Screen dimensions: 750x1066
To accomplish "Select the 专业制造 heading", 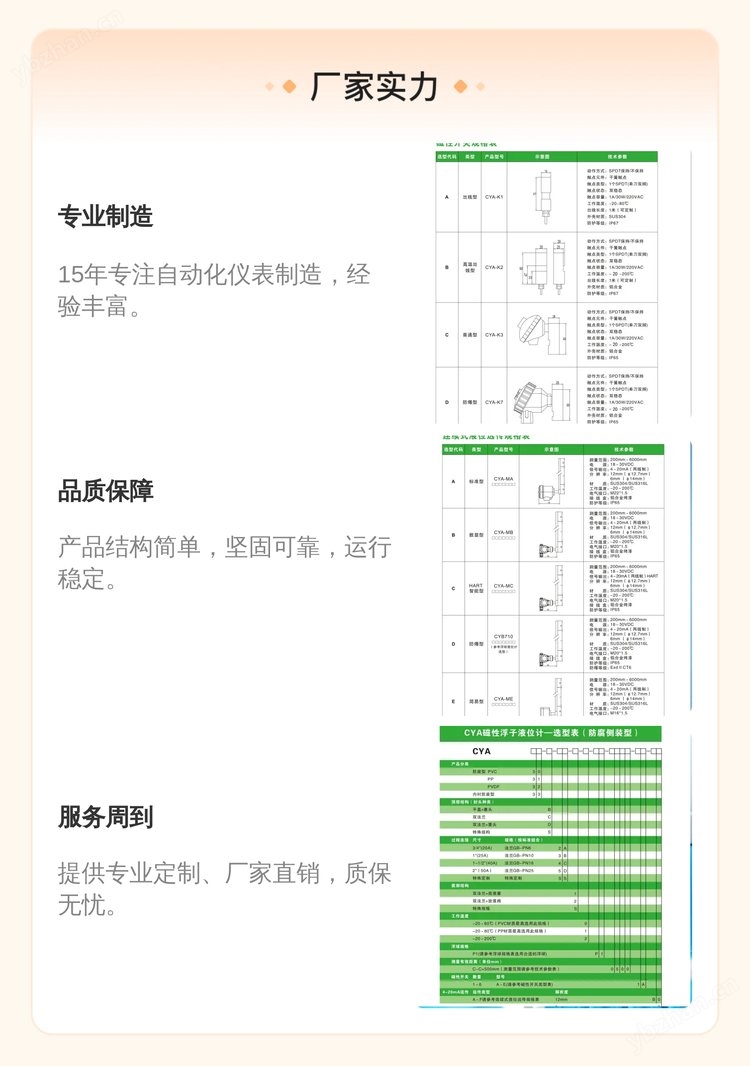I will click(105, 215).
